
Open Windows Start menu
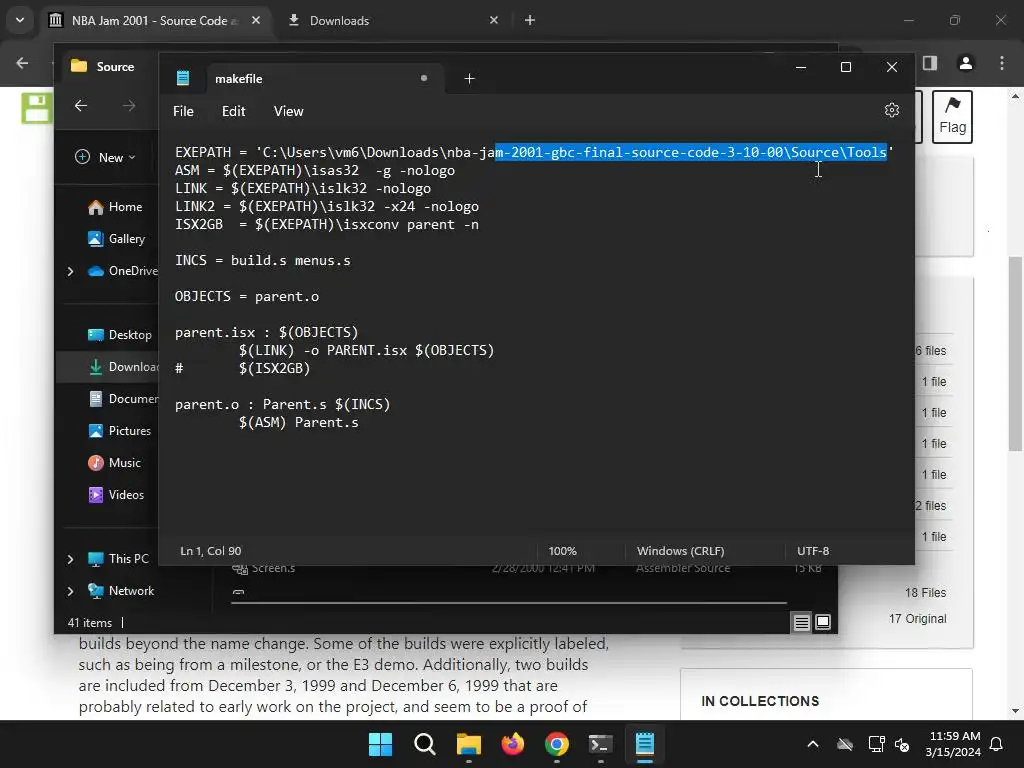[x=380, y=744]
